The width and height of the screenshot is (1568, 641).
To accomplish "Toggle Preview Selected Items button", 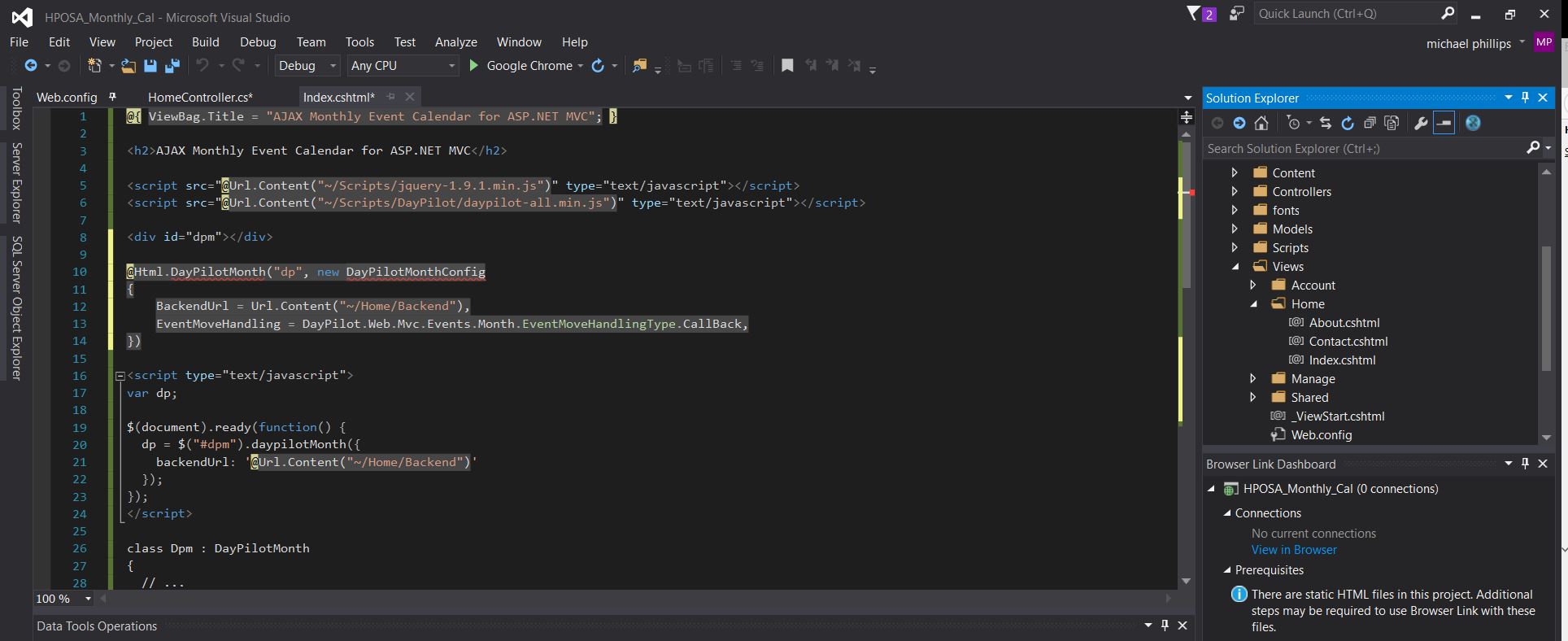I will [x=1444, y=123].
